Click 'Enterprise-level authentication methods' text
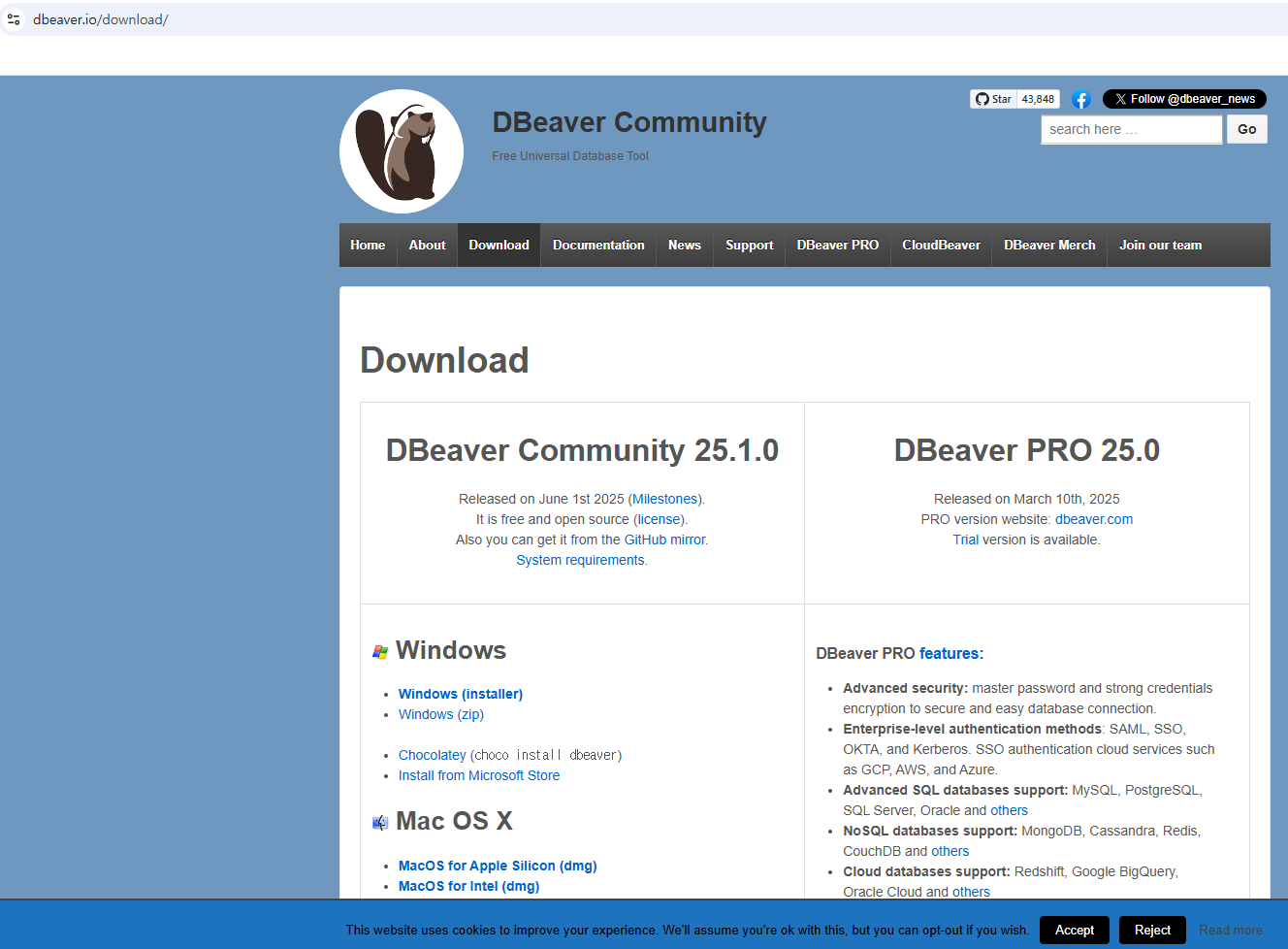The image size is (1288, 949). (x=973, y=729)
